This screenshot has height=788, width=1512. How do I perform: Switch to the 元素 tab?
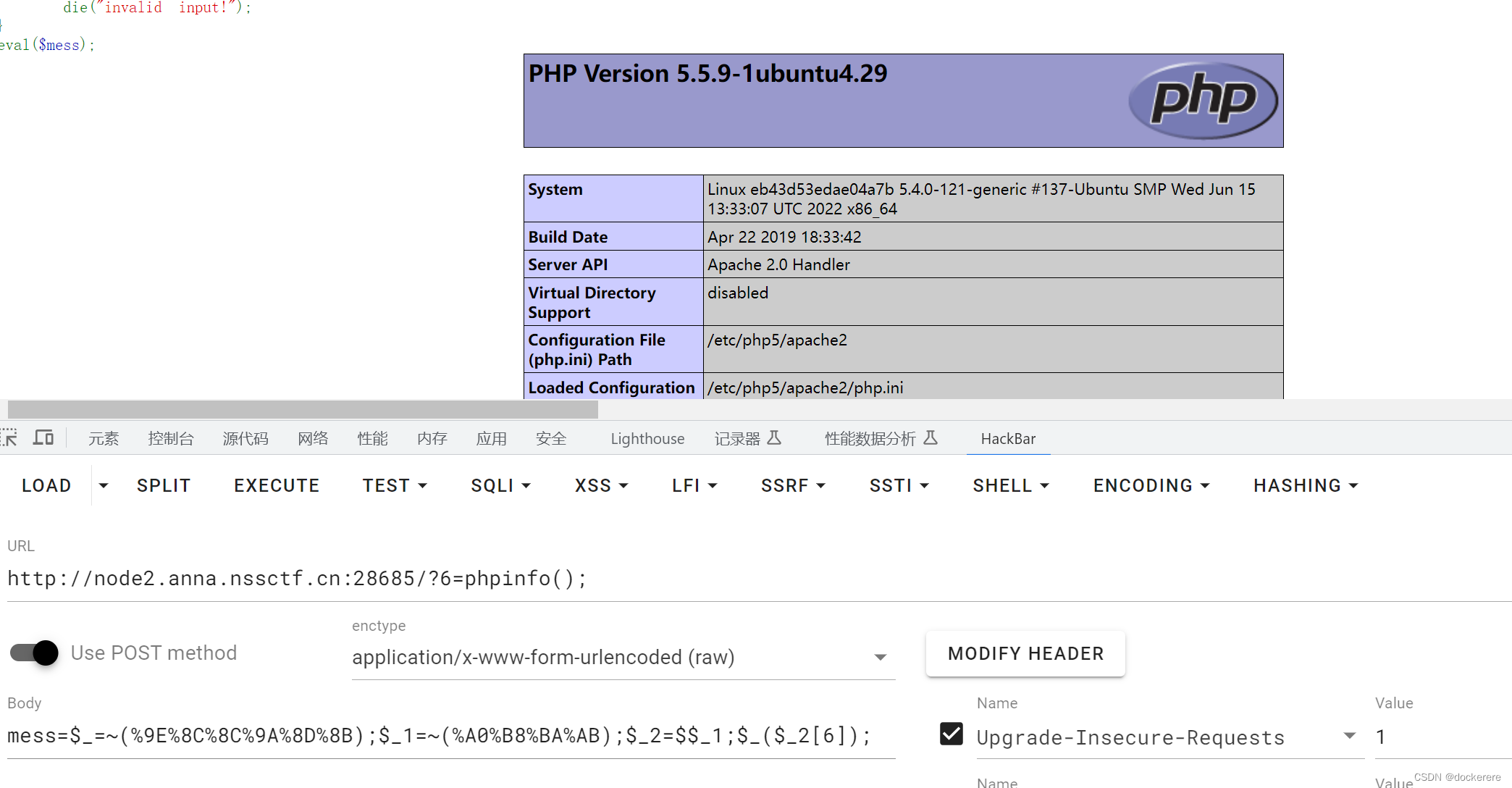[x=103, y=438]
